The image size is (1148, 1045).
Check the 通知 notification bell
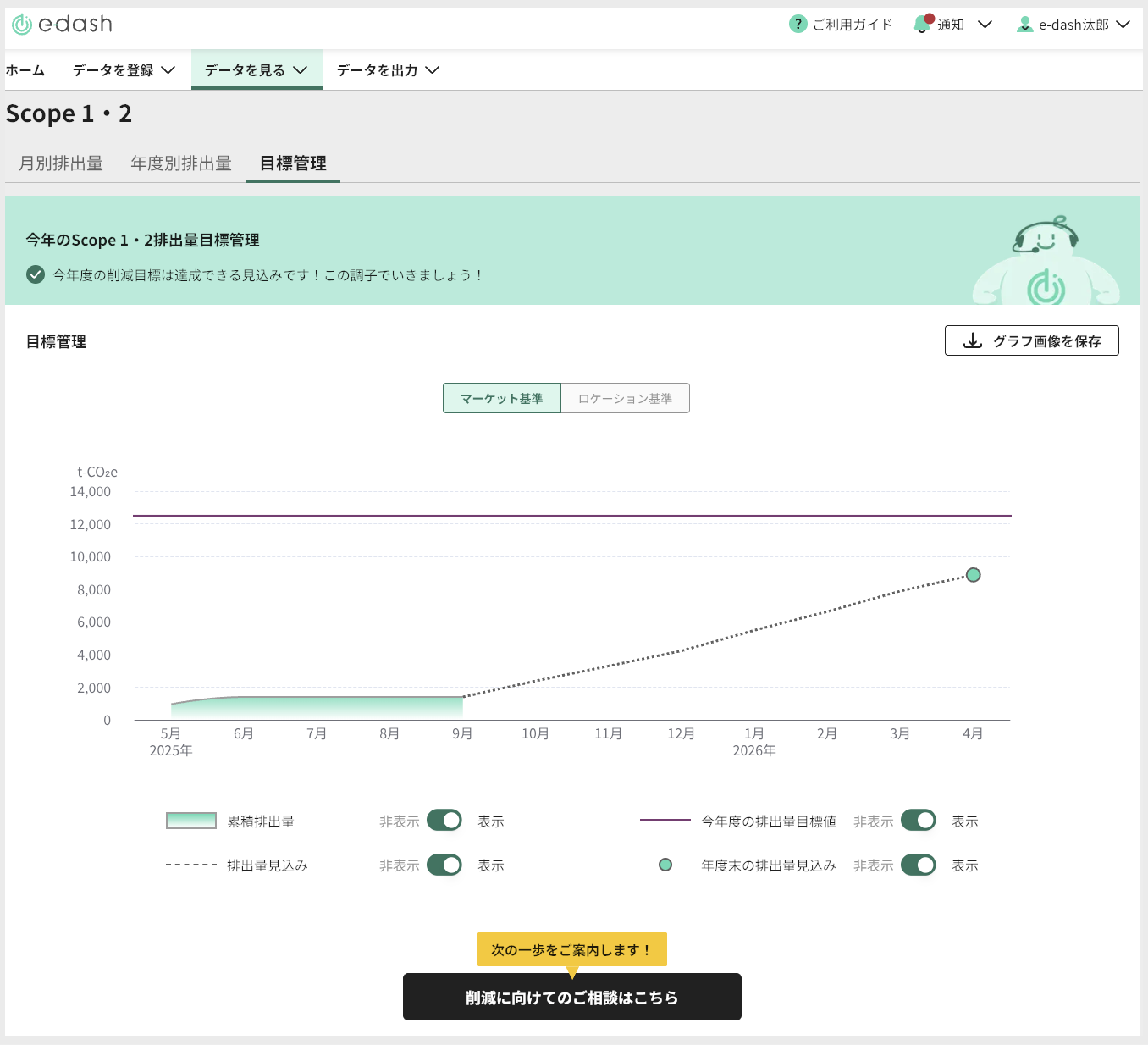[x=922, y=25]
